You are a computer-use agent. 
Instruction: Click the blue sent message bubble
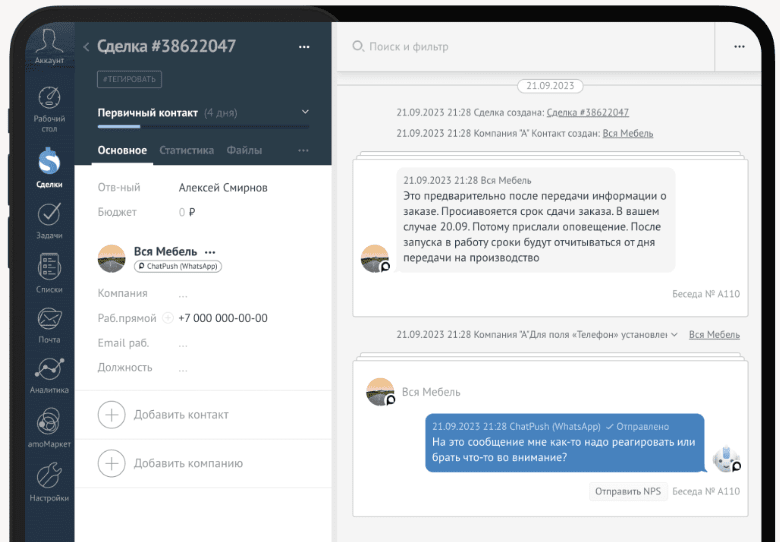tap(565, 443)
